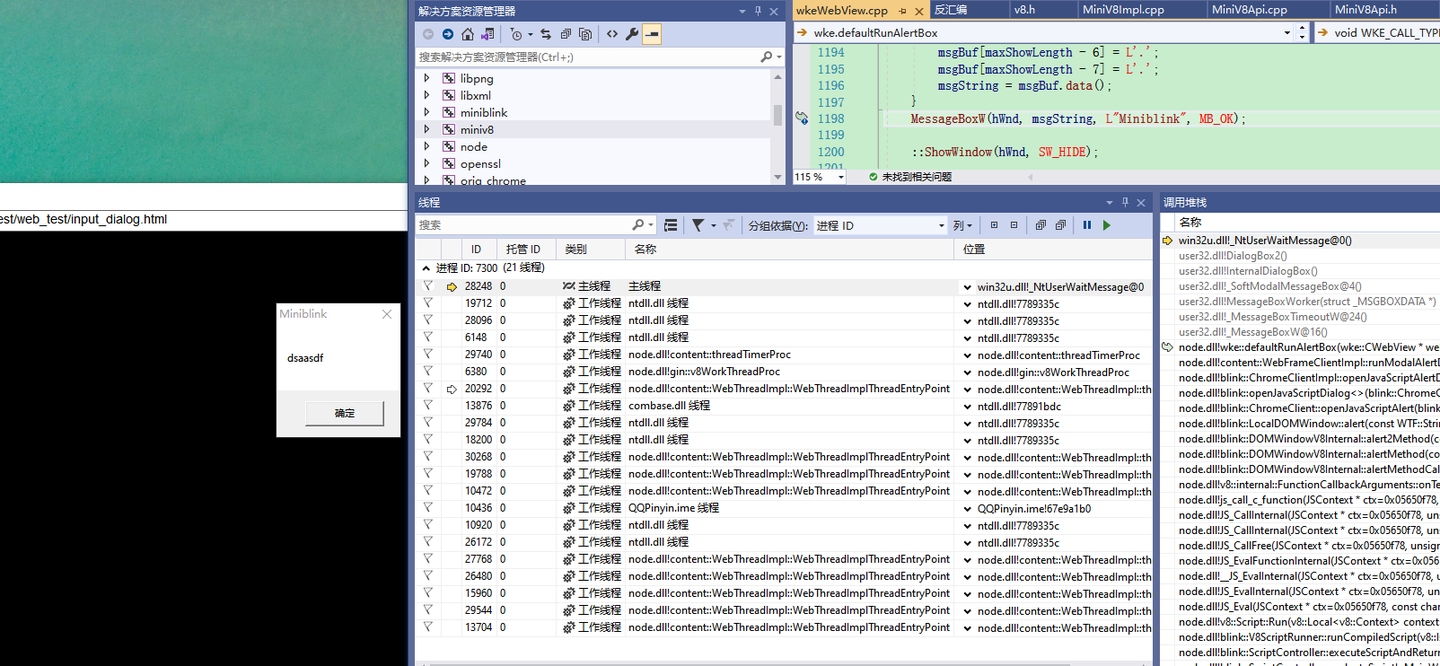Click the green Continue icon in Threads toolbar

pyautogui.click(x=1107, y=225)
